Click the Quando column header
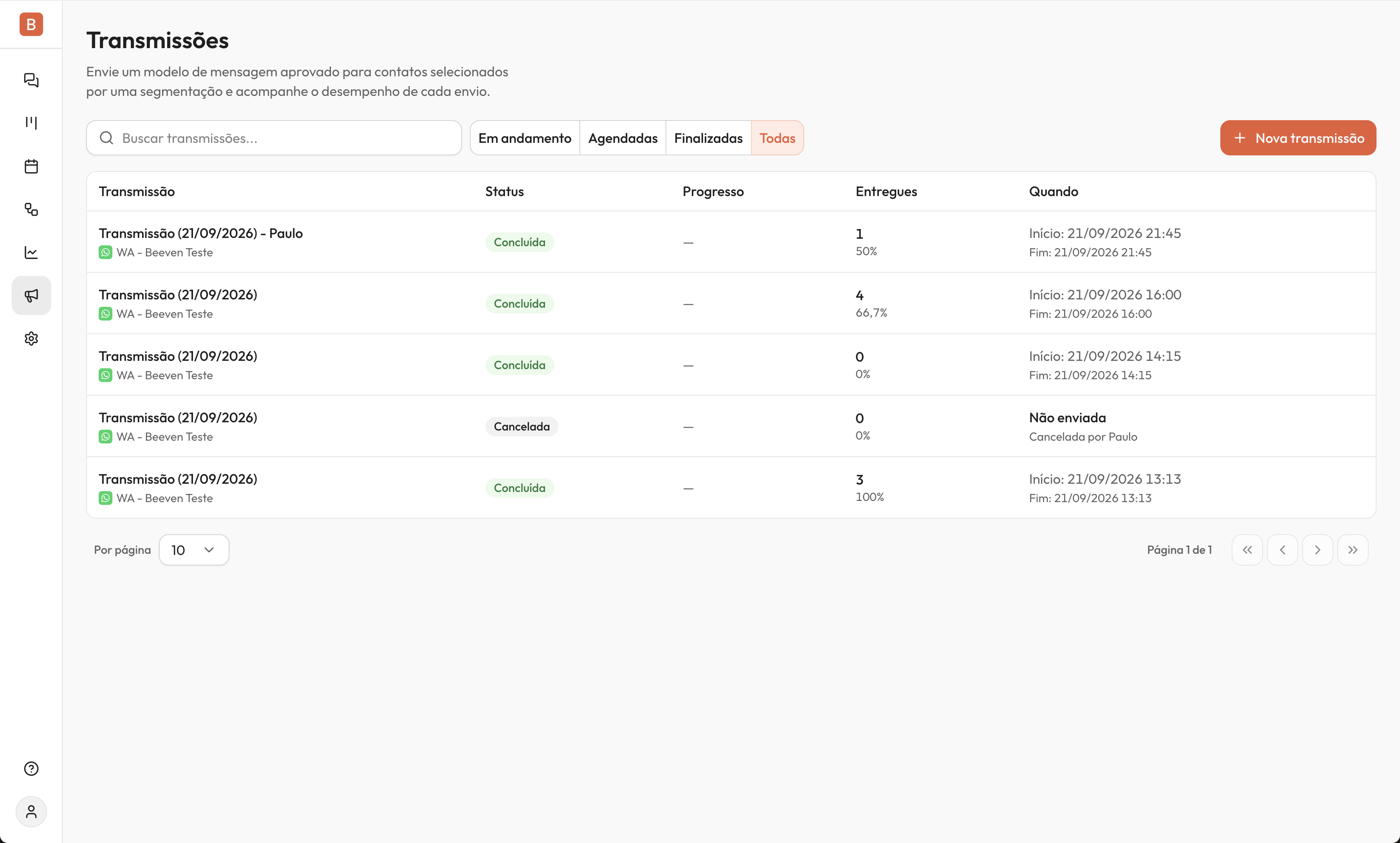The width and height of the screenshot is (1400, 843). (x=1054, y=191)
